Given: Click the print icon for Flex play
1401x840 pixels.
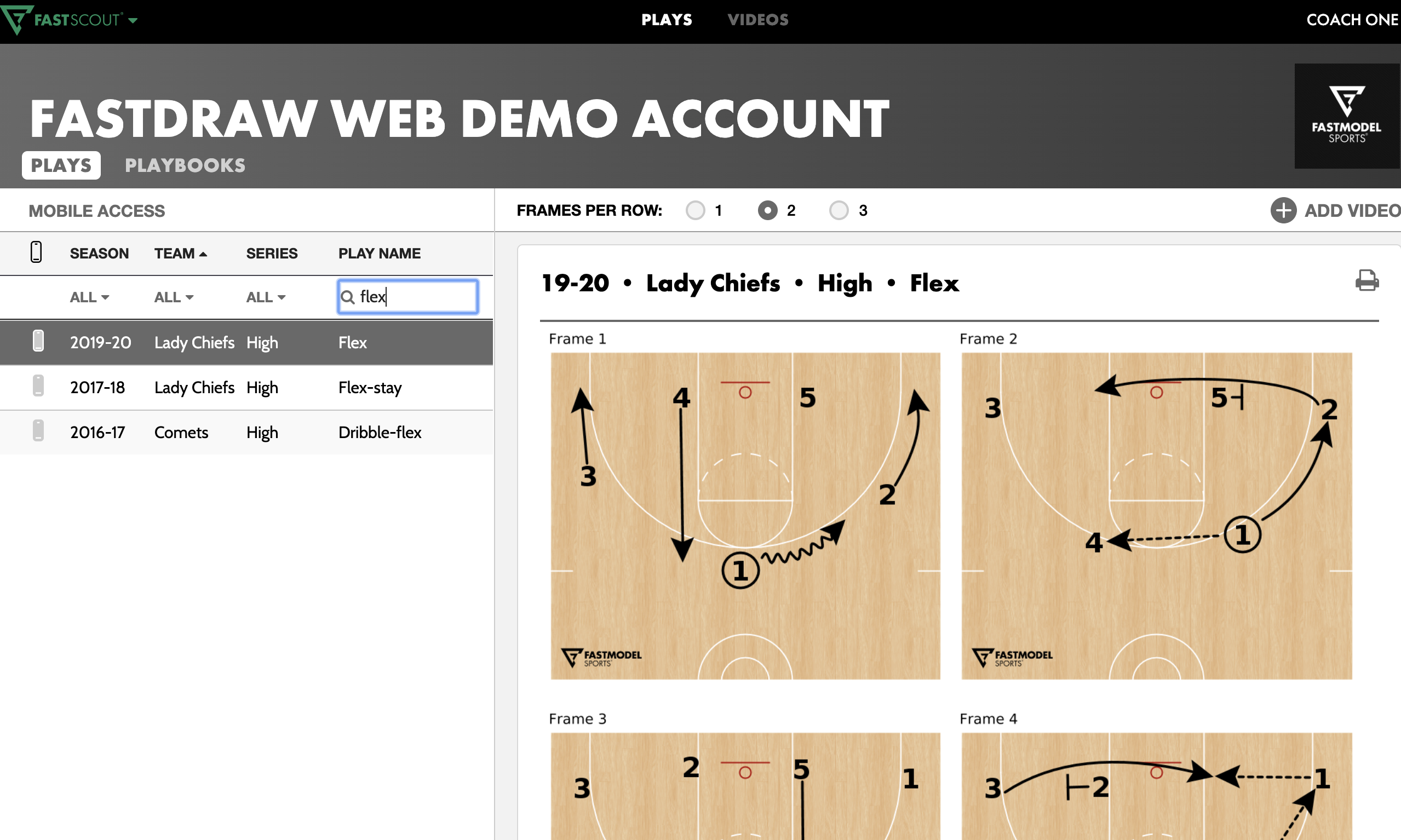Looking at the screenshot, I should tap(1366, 280).
